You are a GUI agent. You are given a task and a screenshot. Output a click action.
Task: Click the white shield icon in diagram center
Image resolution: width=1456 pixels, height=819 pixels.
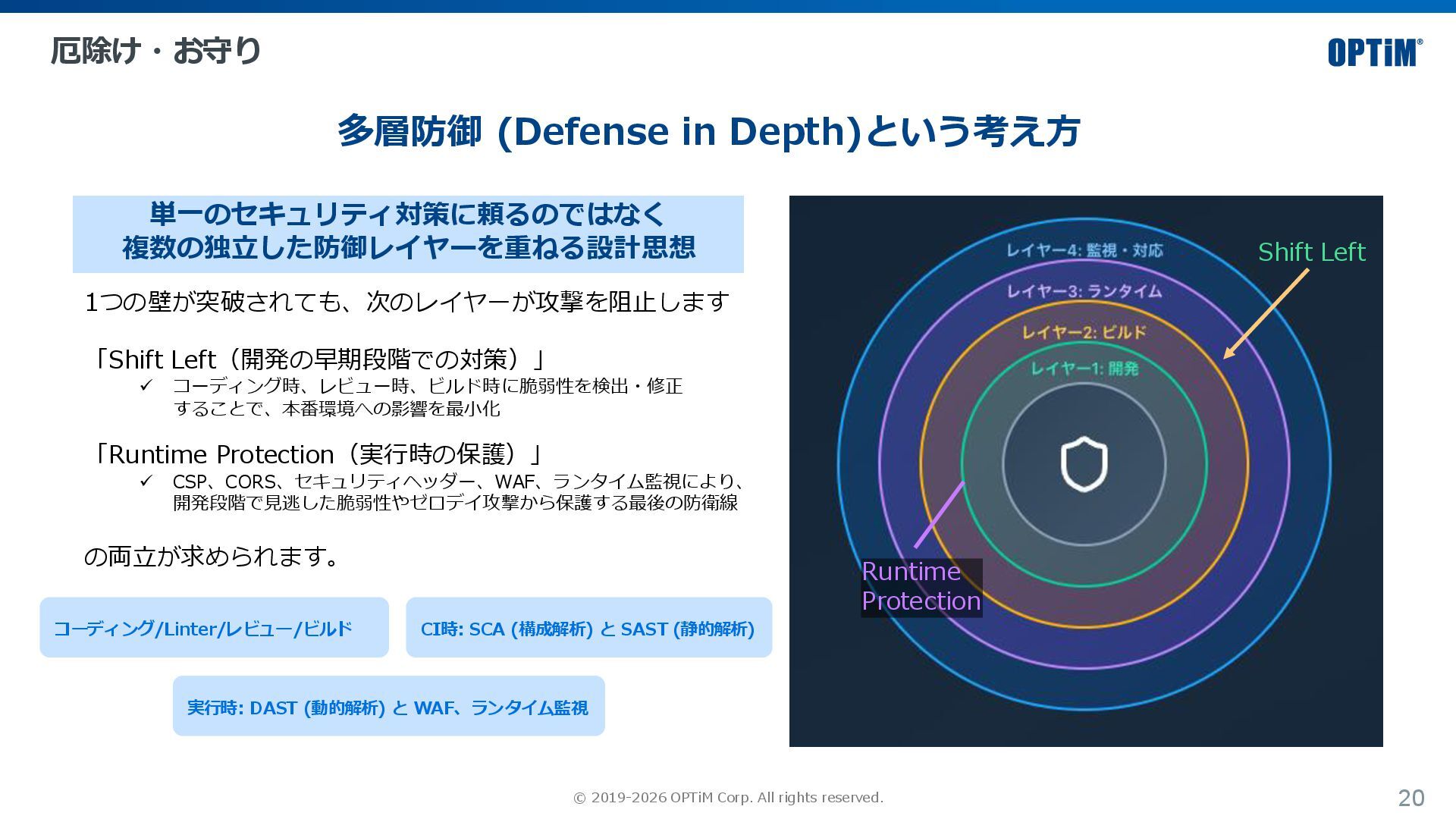(x=1084, y=463)
